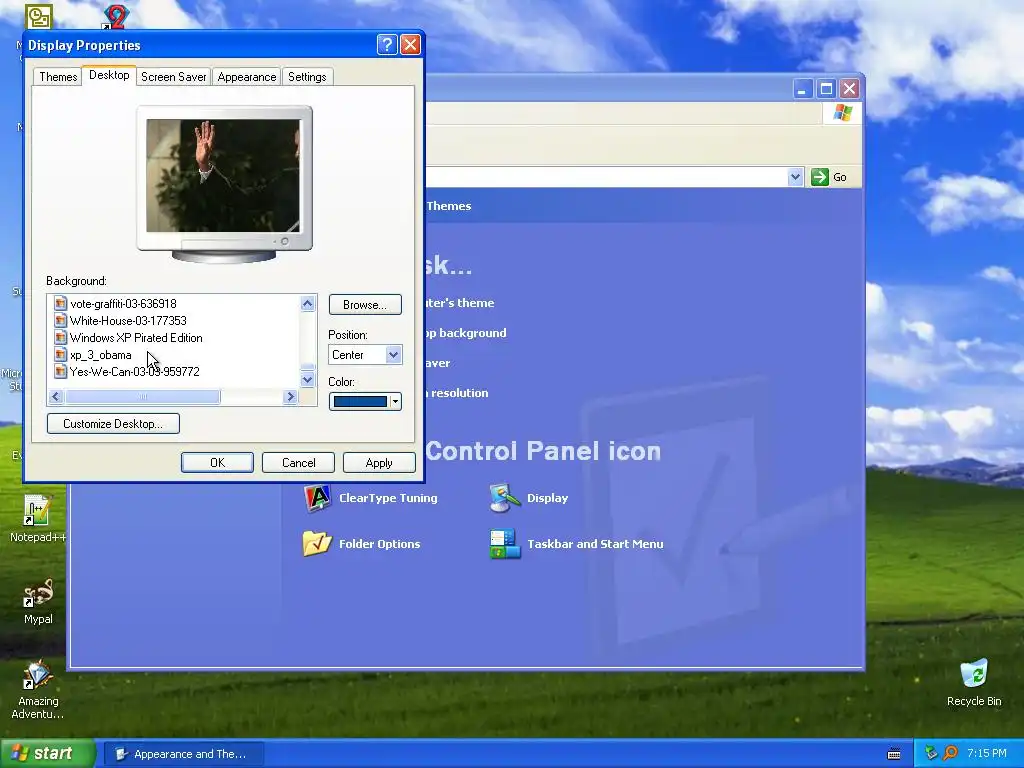Click the monitor wallpaper preview image
1024x768 pixels.
(x=223, y=176)
